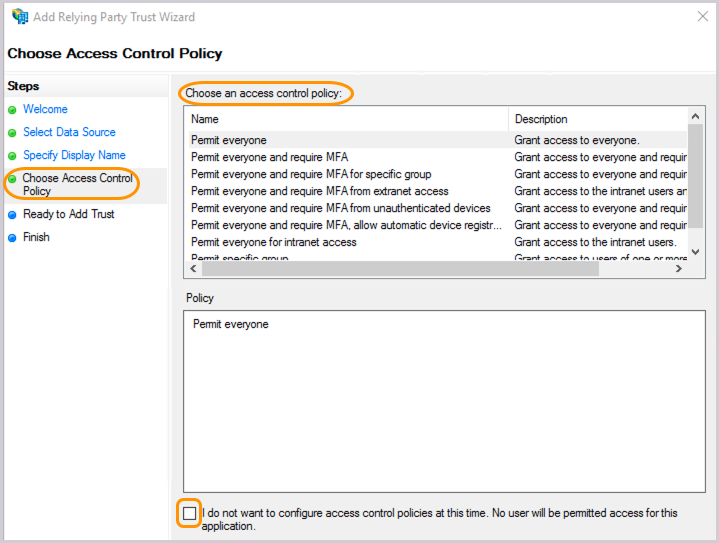
Task: Enable the 'do not want to configure' checkbox
Action: tap(190, 513)
